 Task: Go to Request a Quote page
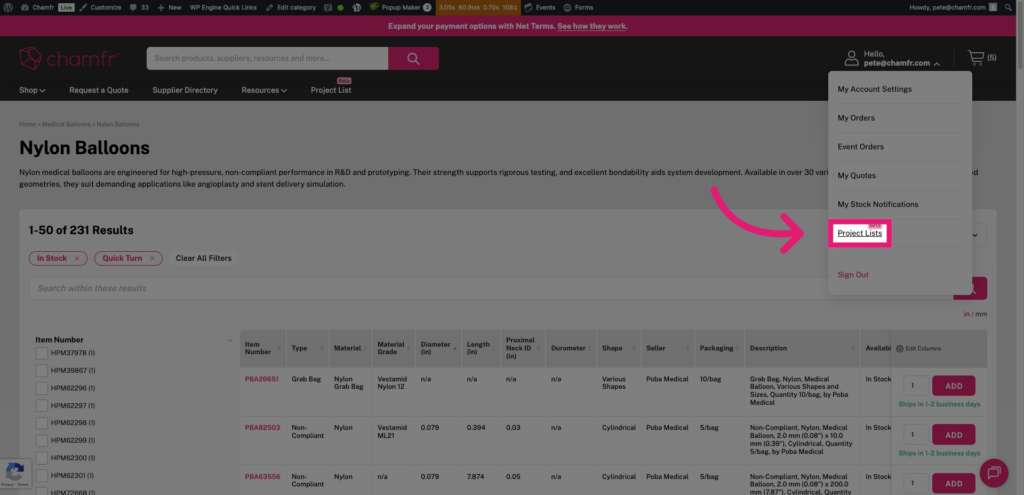(x=99, y=90)
